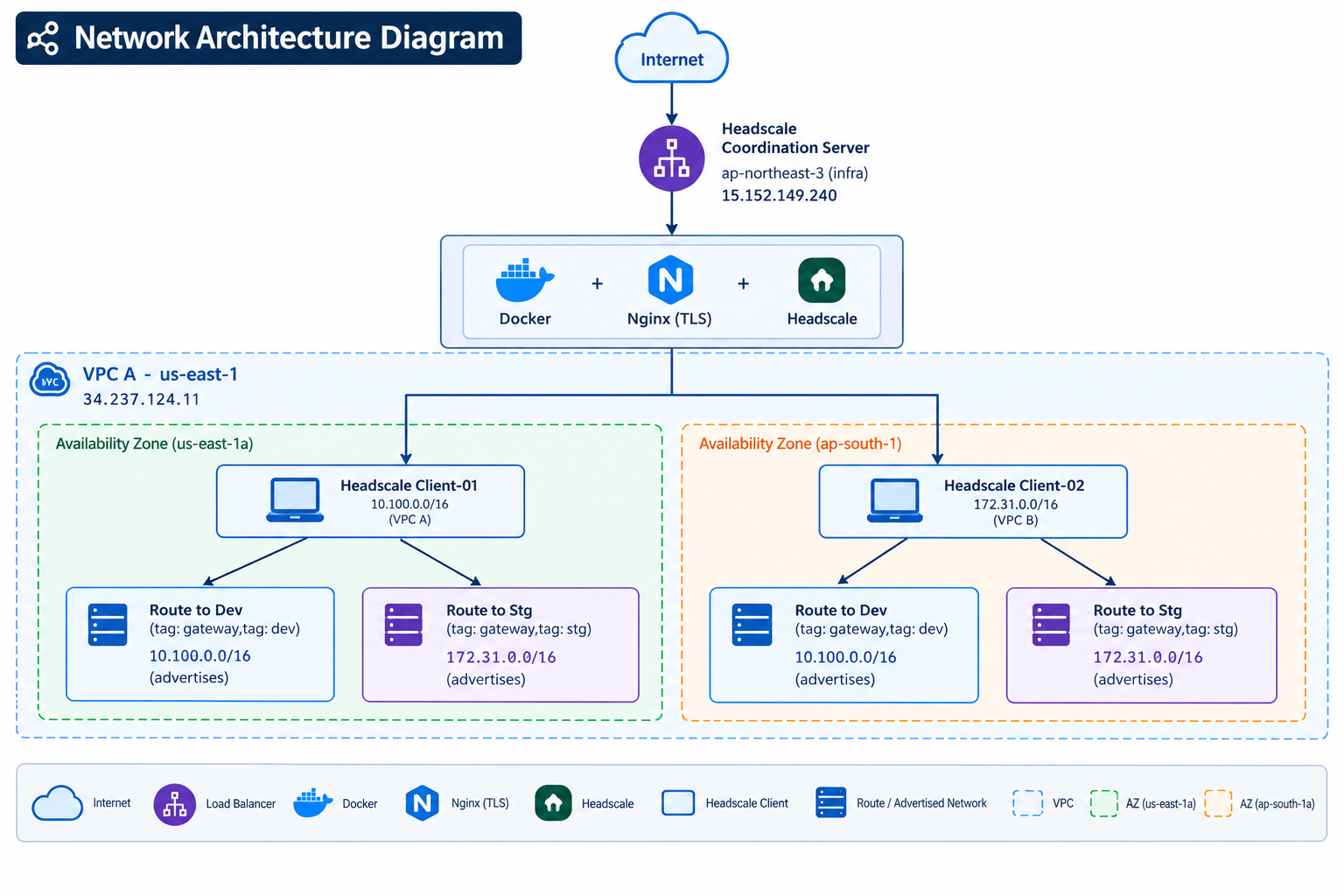This screenshot has height=896, width=1344.
Task: Click the Docker whale icon in server box
Action: tap(525, 281)
